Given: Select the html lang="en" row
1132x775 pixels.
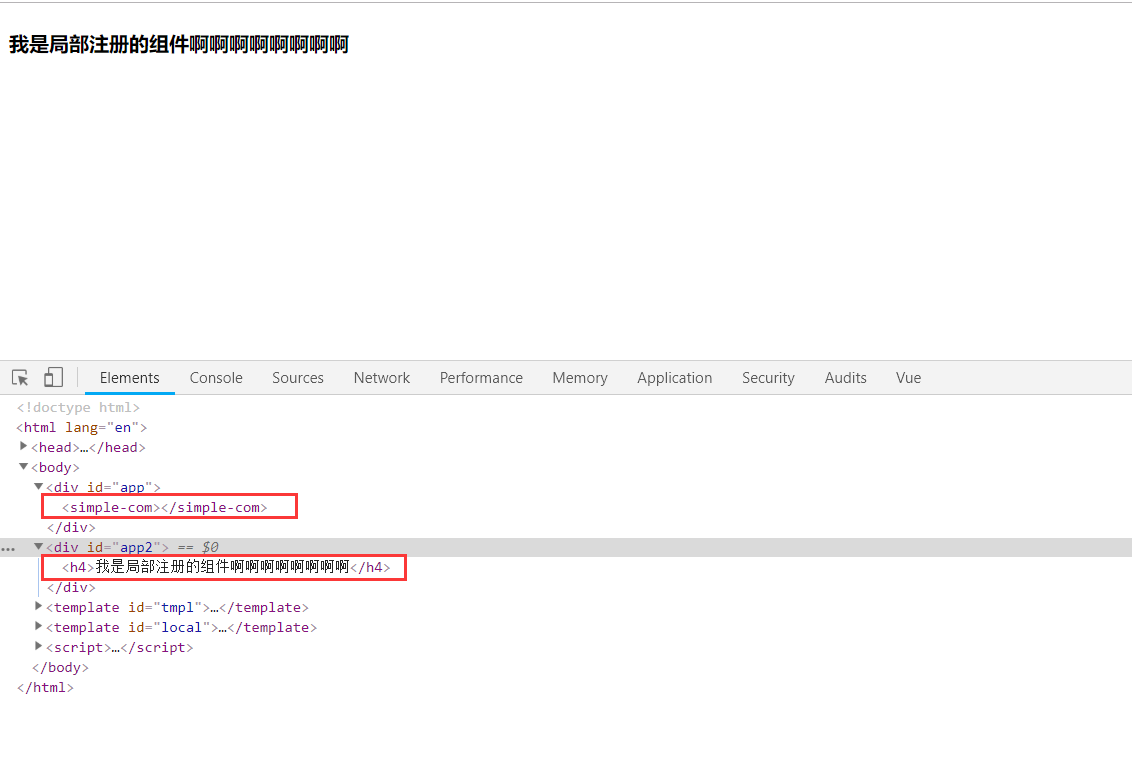Looking at the screenshot, I should click(x=82, y=428).
